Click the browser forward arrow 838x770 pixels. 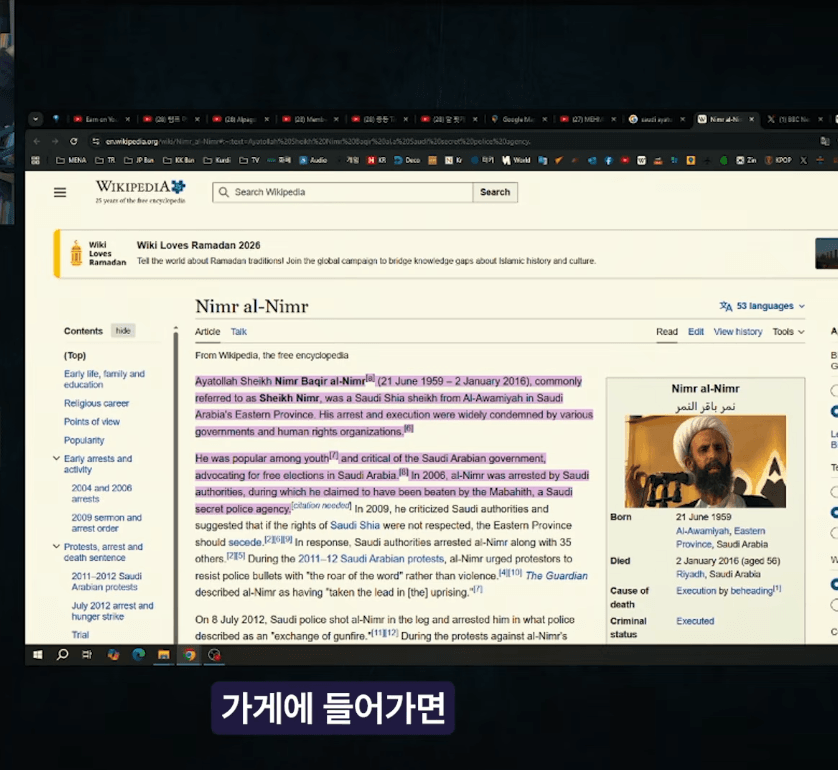(55, 141)
